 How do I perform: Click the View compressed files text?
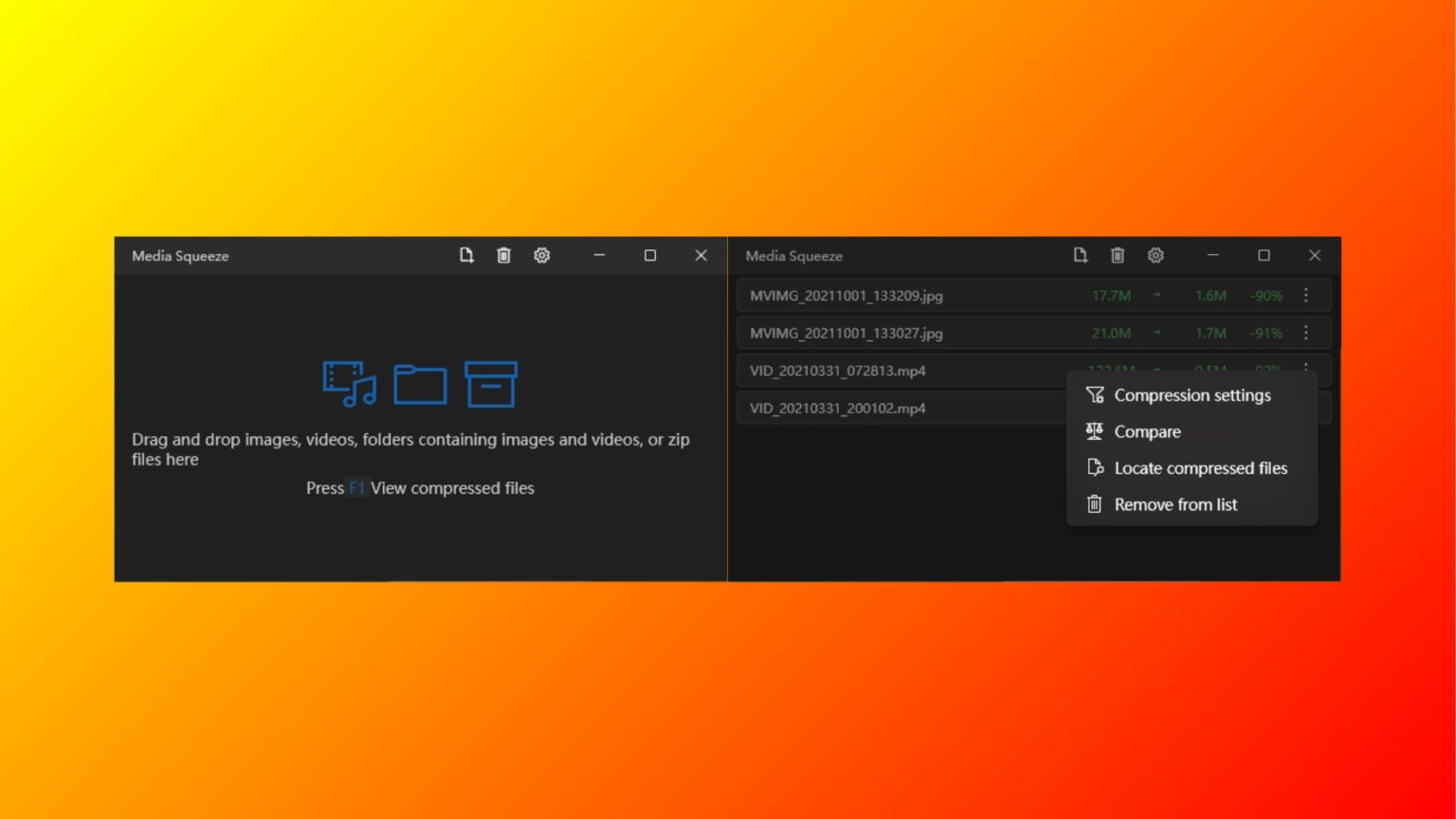(x=452, y=487)
